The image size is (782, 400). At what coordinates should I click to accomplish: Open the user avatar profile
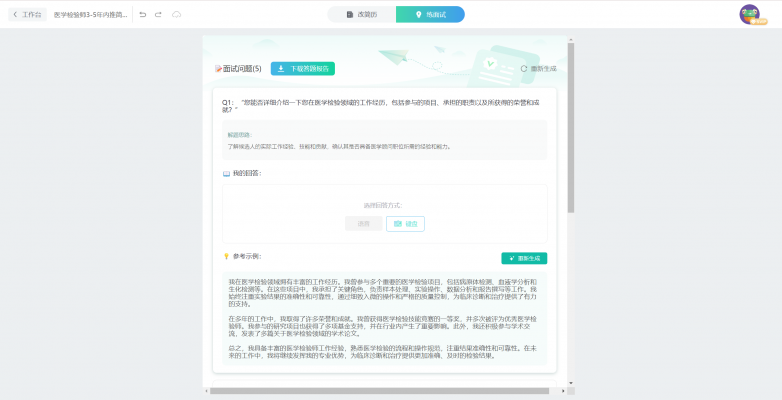tap(750, 14)
